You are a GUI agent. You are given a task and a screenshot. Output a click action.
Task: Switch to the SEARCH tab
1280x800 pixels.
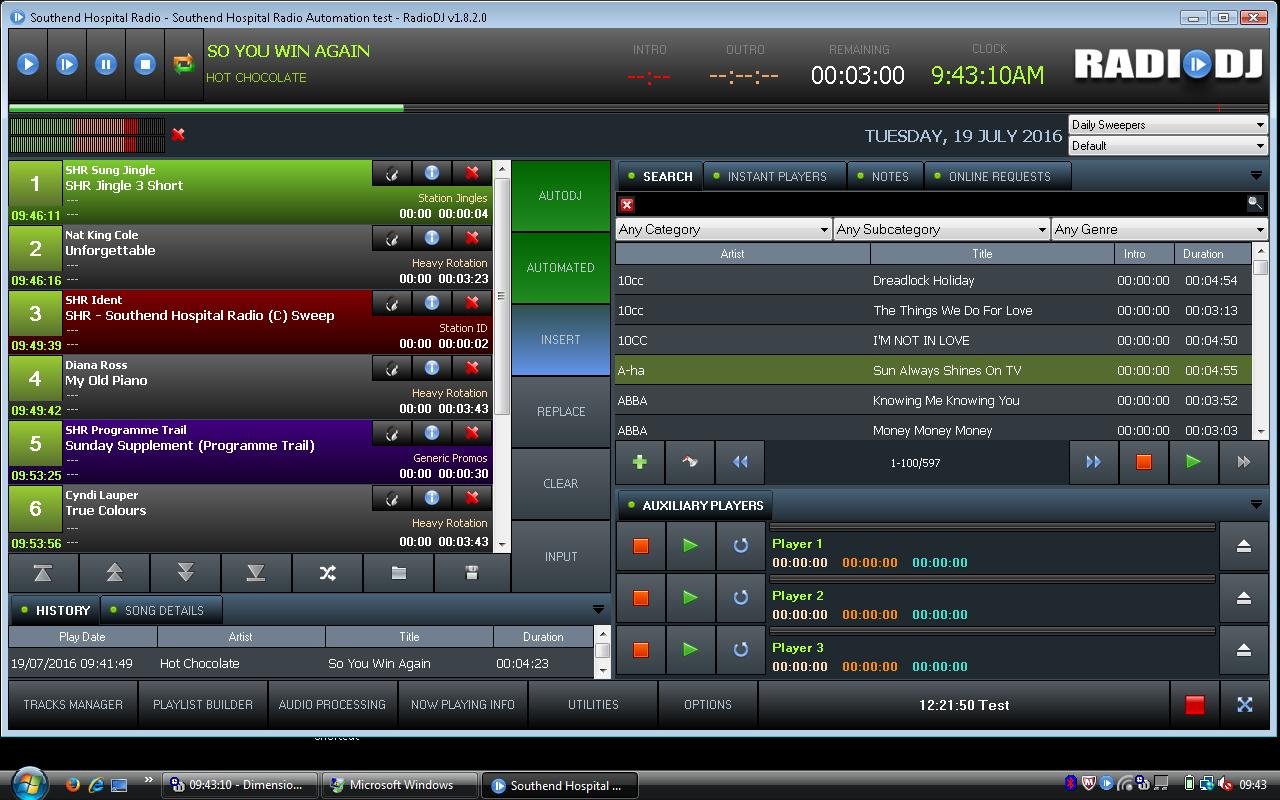point(659,176)
